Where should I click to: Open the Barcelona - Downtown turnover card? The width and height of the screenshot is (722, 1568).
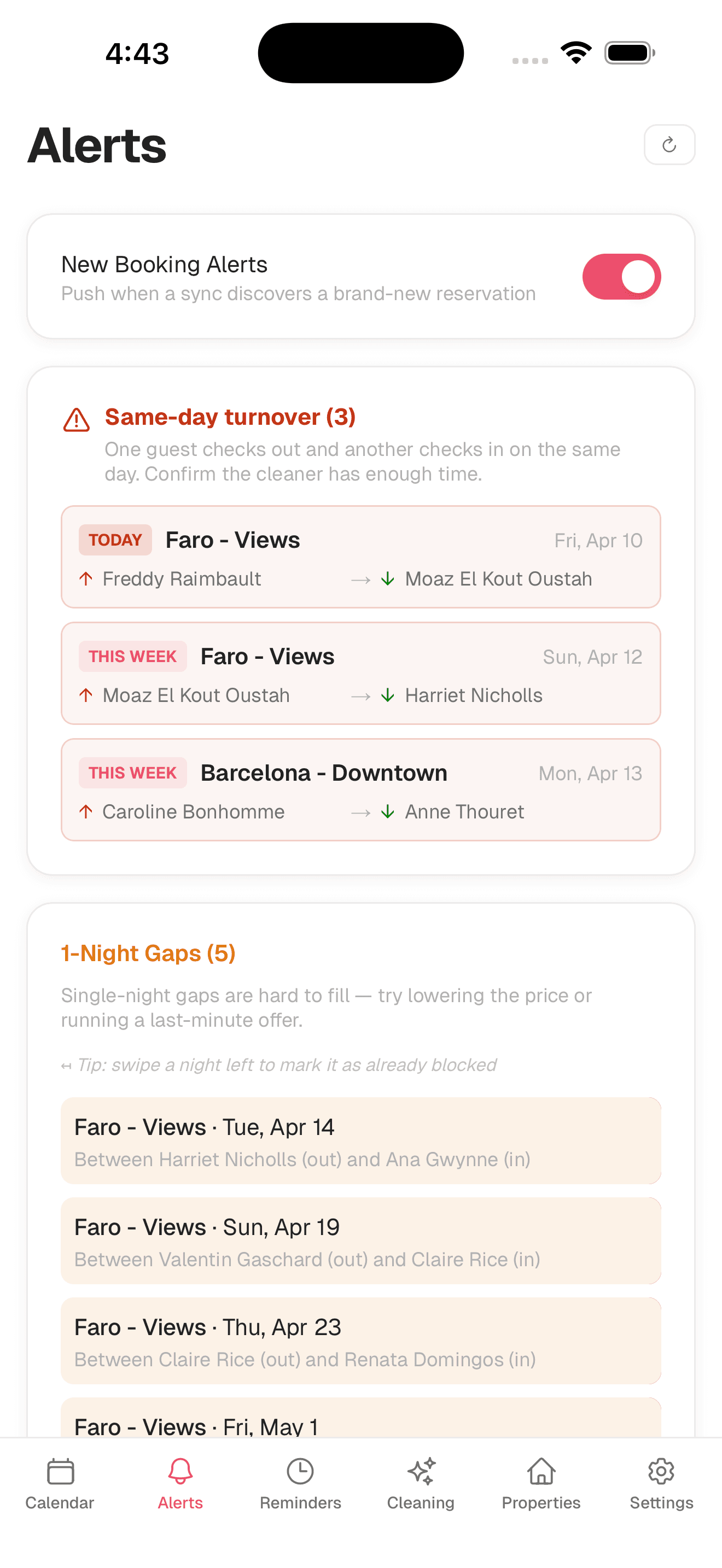pos(360,789)
